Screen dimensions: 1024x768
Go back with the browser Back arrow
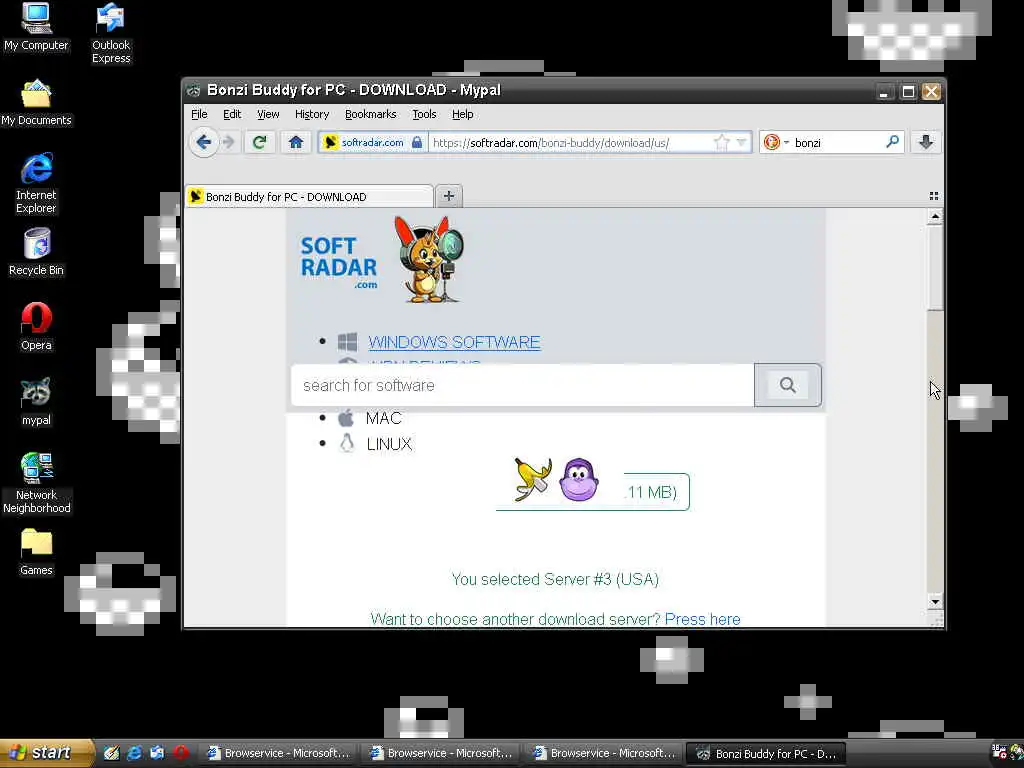coord(204,142)
